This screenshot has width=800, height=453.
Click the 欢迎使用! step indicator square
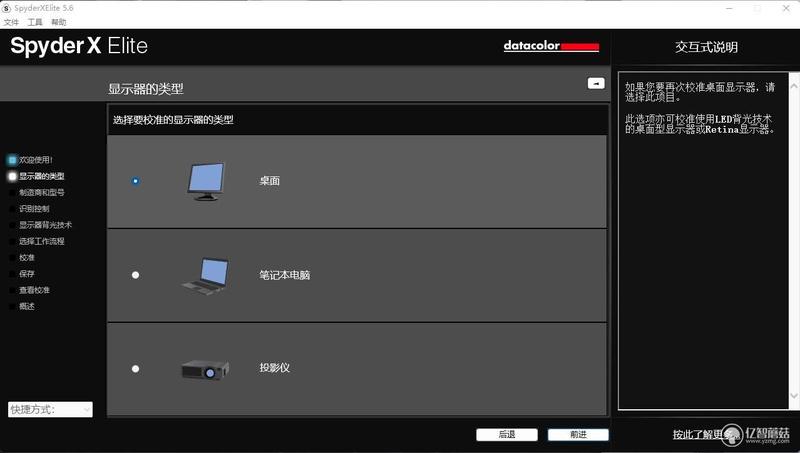pyautogui.click(x=12, y=160)
